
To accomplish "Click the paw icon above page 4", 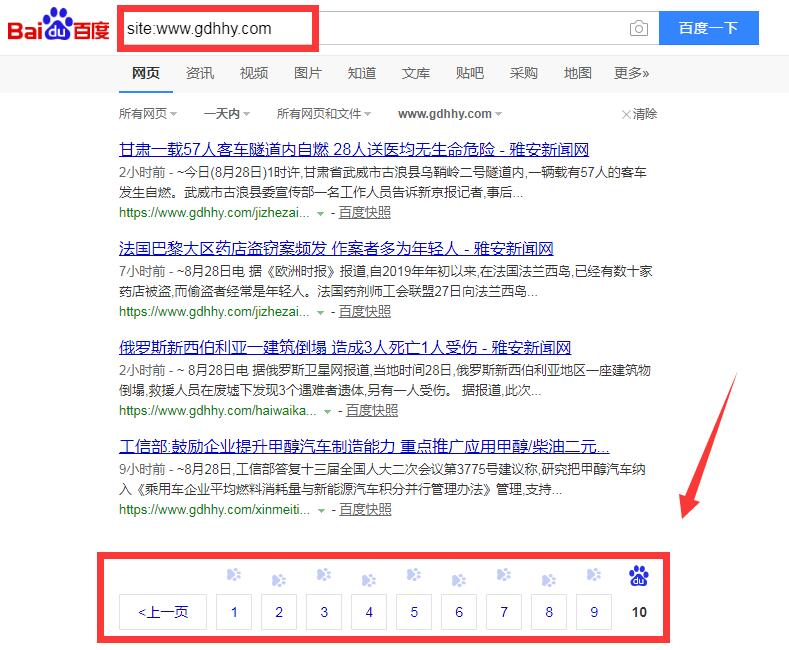I will click(369, 581).
